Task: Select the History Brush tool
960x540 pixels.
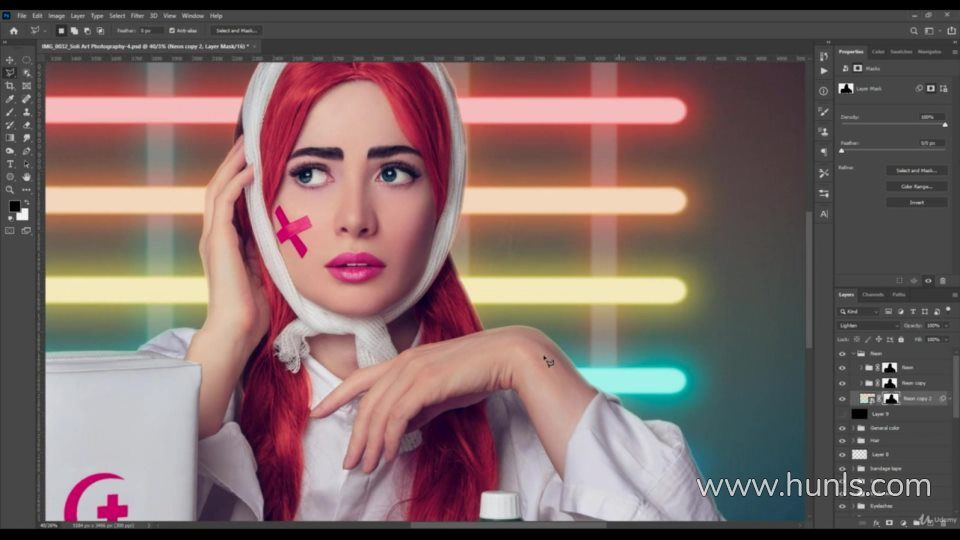Action: click(10, 125)
